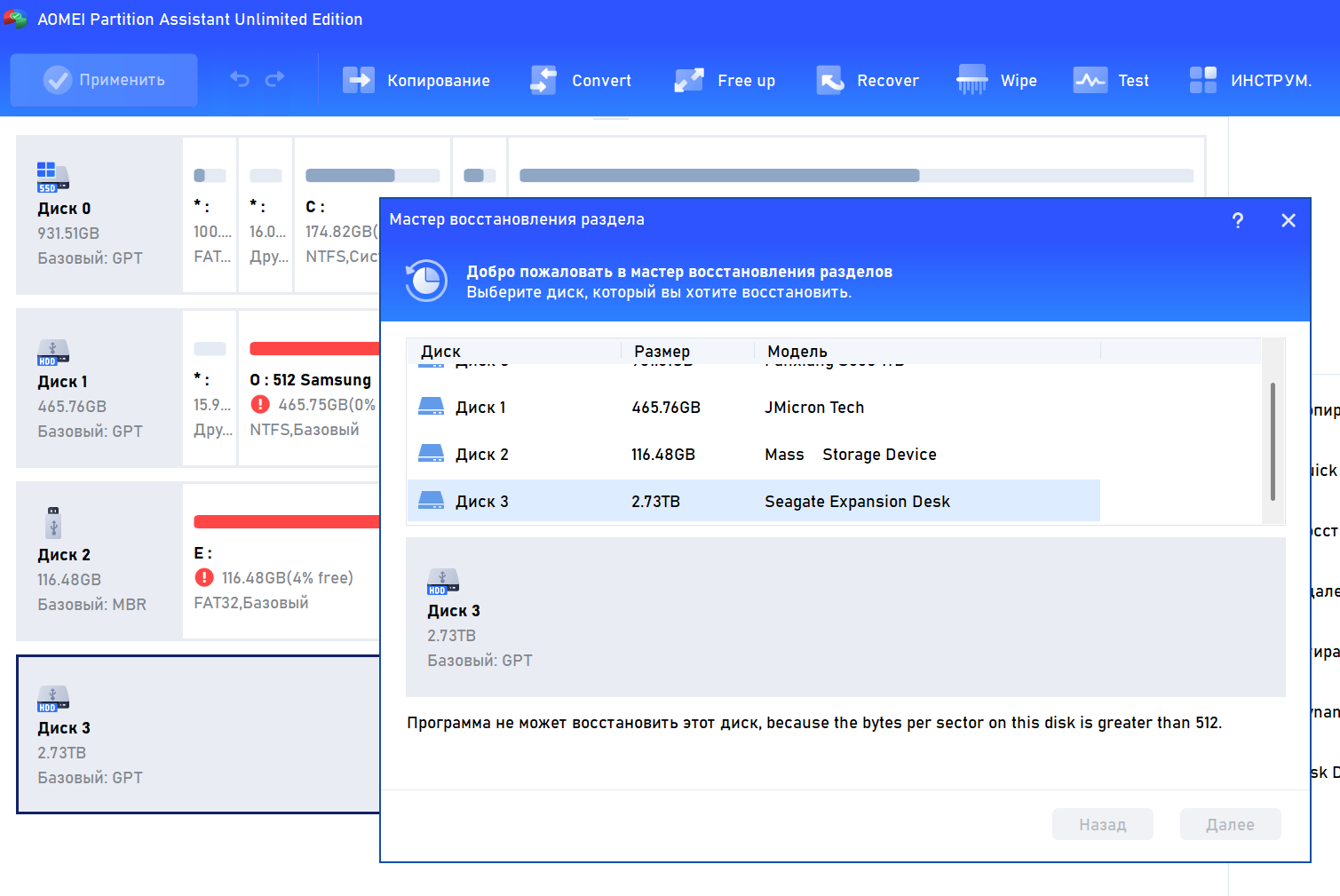The width and height of the screenshot is (1340, 896).
Task: Click the help question mark in wizard
Action: [1238, 220]
